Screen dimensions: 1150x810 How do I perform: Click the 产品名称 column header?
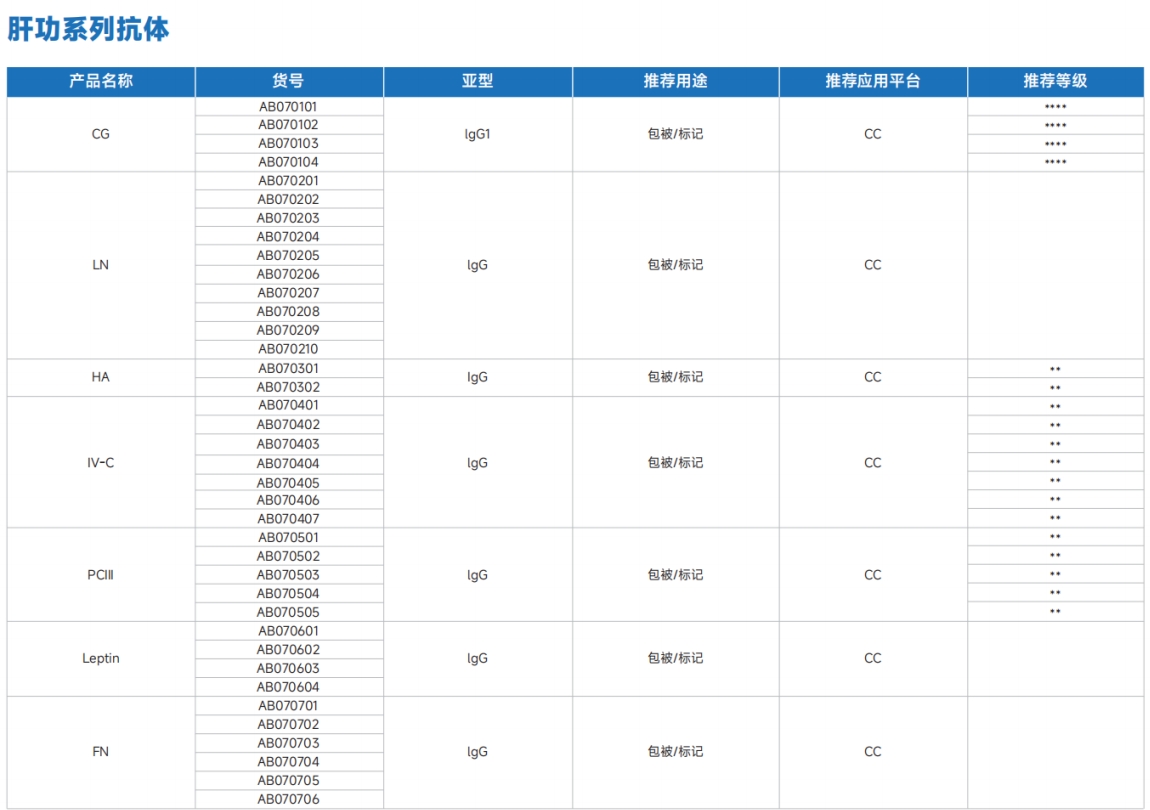click(x=100, y=81)
